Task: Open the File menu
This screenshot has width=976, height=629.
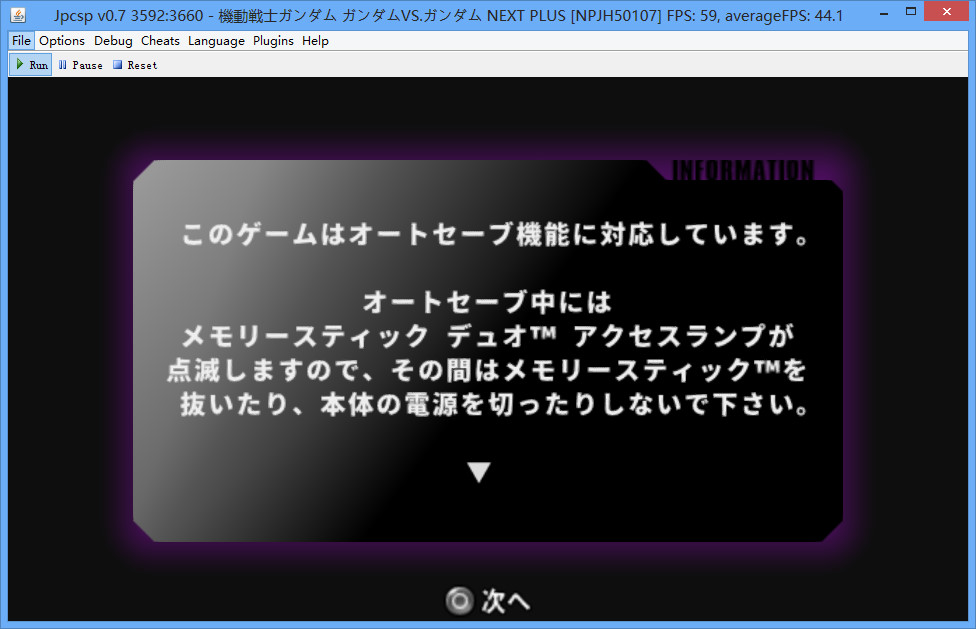Action: pos(21,41)
